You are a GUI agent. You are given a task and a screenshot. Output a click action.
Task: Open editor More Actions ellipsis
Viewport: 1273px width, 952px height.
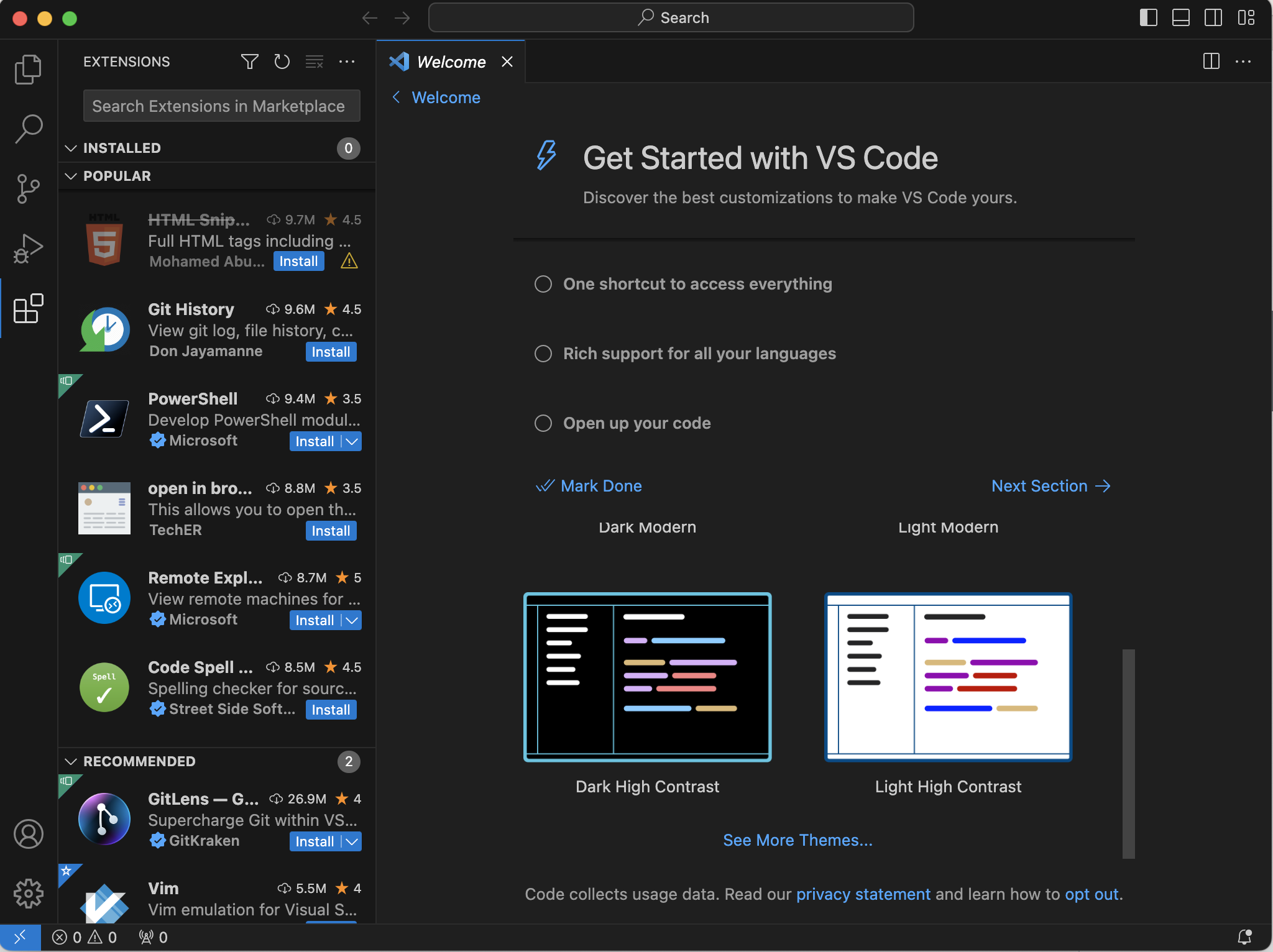(1243, 61)
